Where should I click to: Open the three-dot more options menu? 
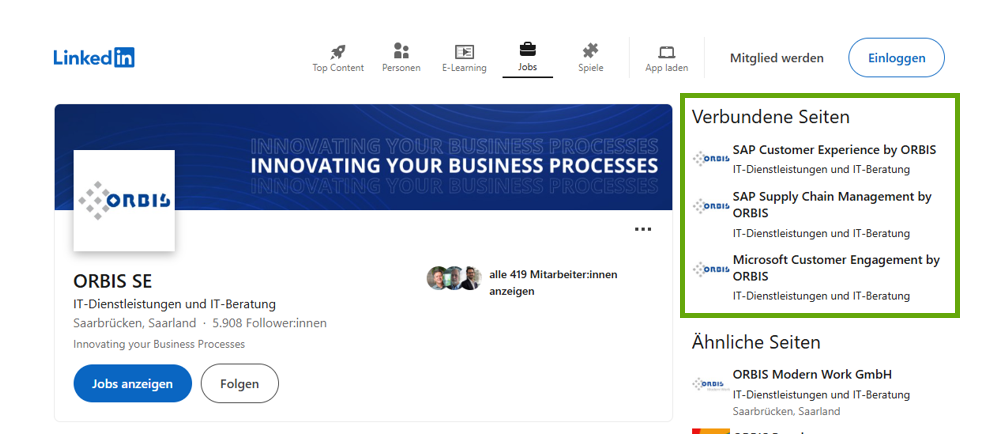(x=643, y=229)
